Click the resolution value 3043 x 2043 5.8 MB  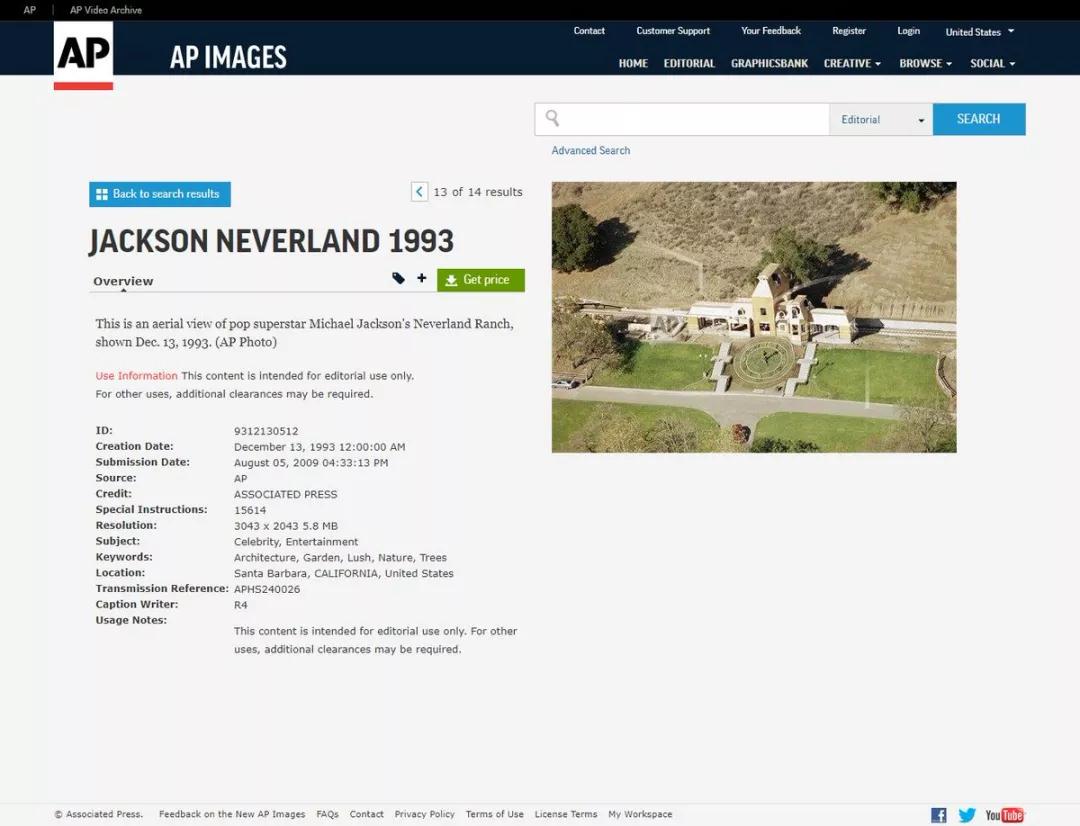tap(286, 526)
